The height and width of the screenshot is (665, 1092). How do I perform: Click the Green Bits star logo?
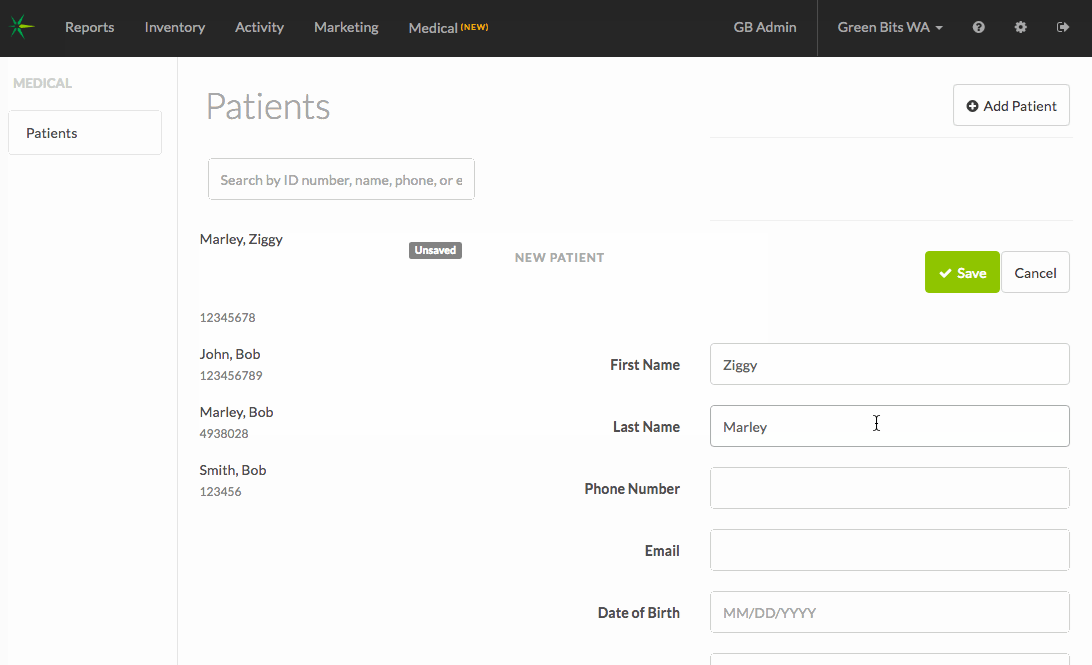click(x=20, y=28)
